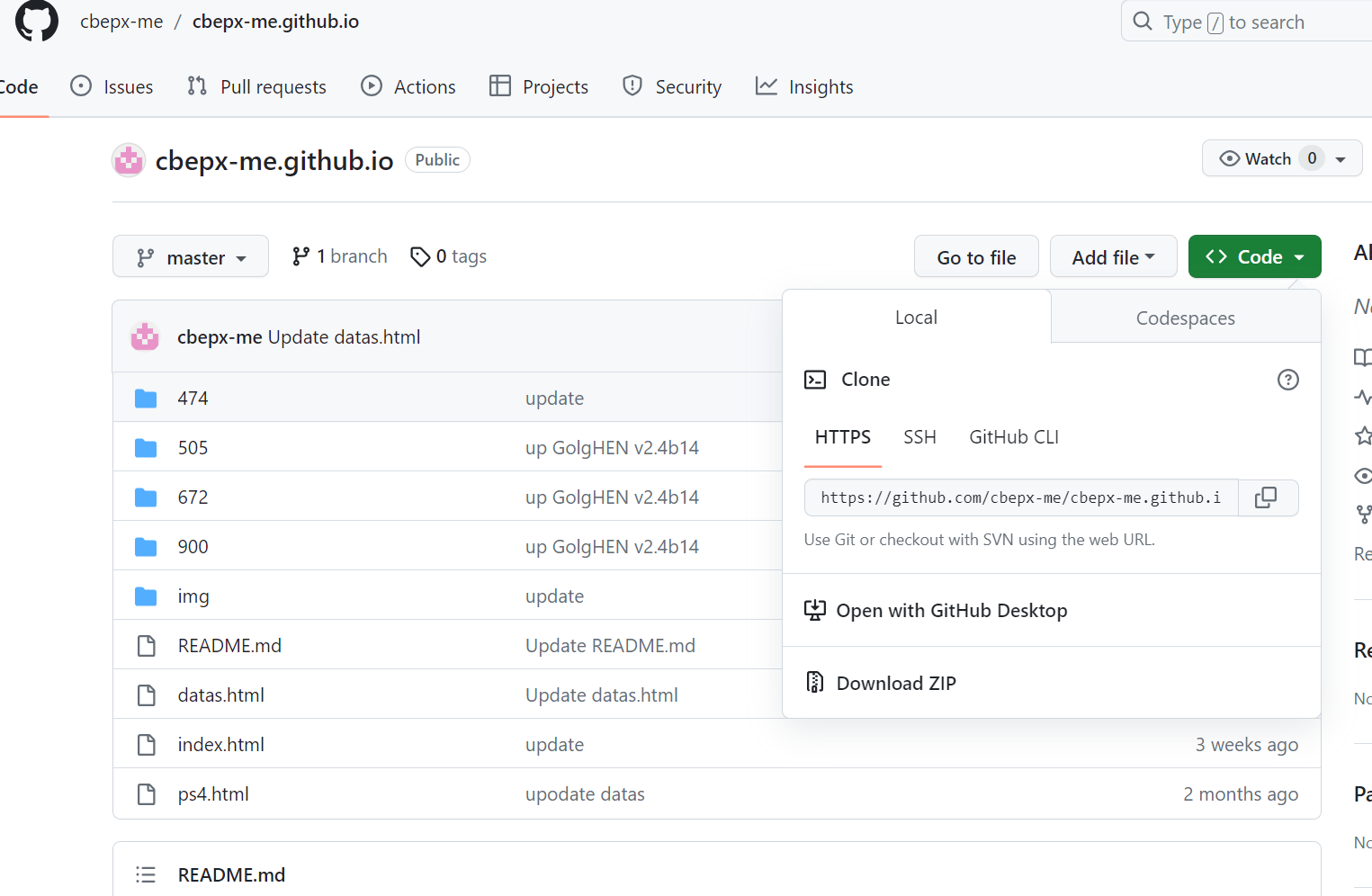Open cbepx-me.github.io breadcrumb link
1372x896 pixels.
point(275,22)
